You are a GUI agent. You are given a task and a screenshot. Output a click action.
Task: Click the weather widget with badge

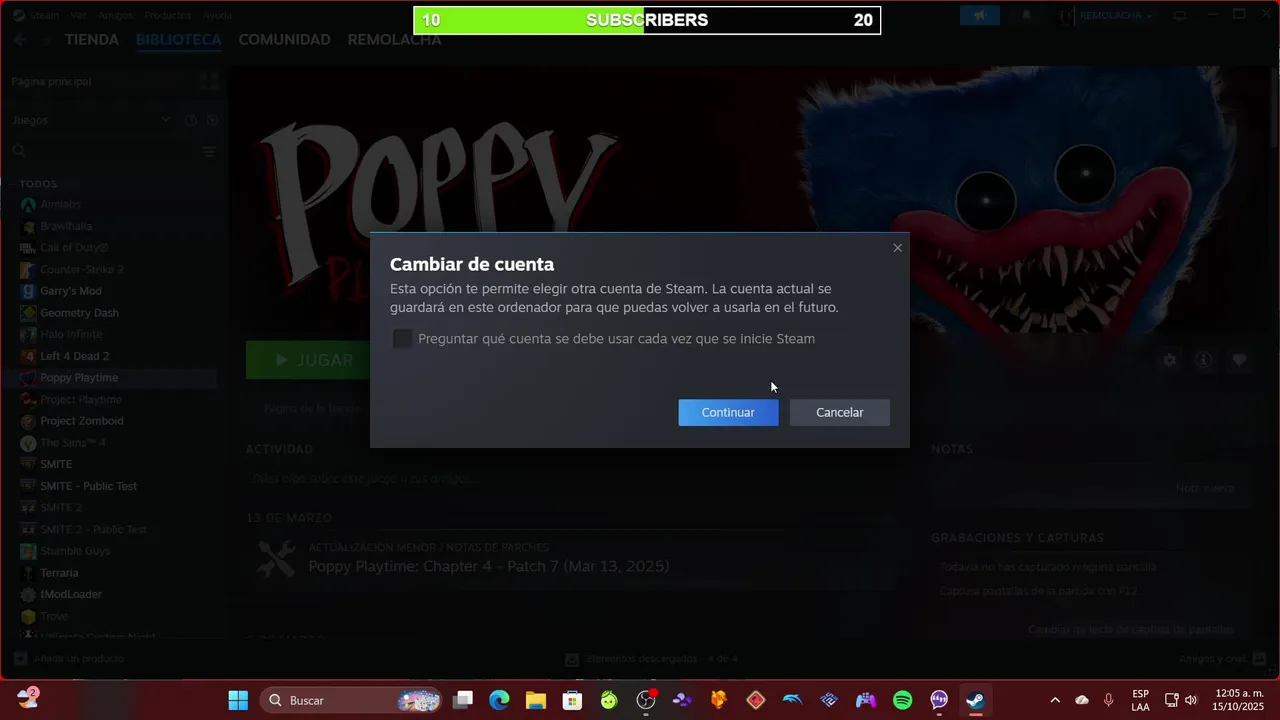[27, 698]
